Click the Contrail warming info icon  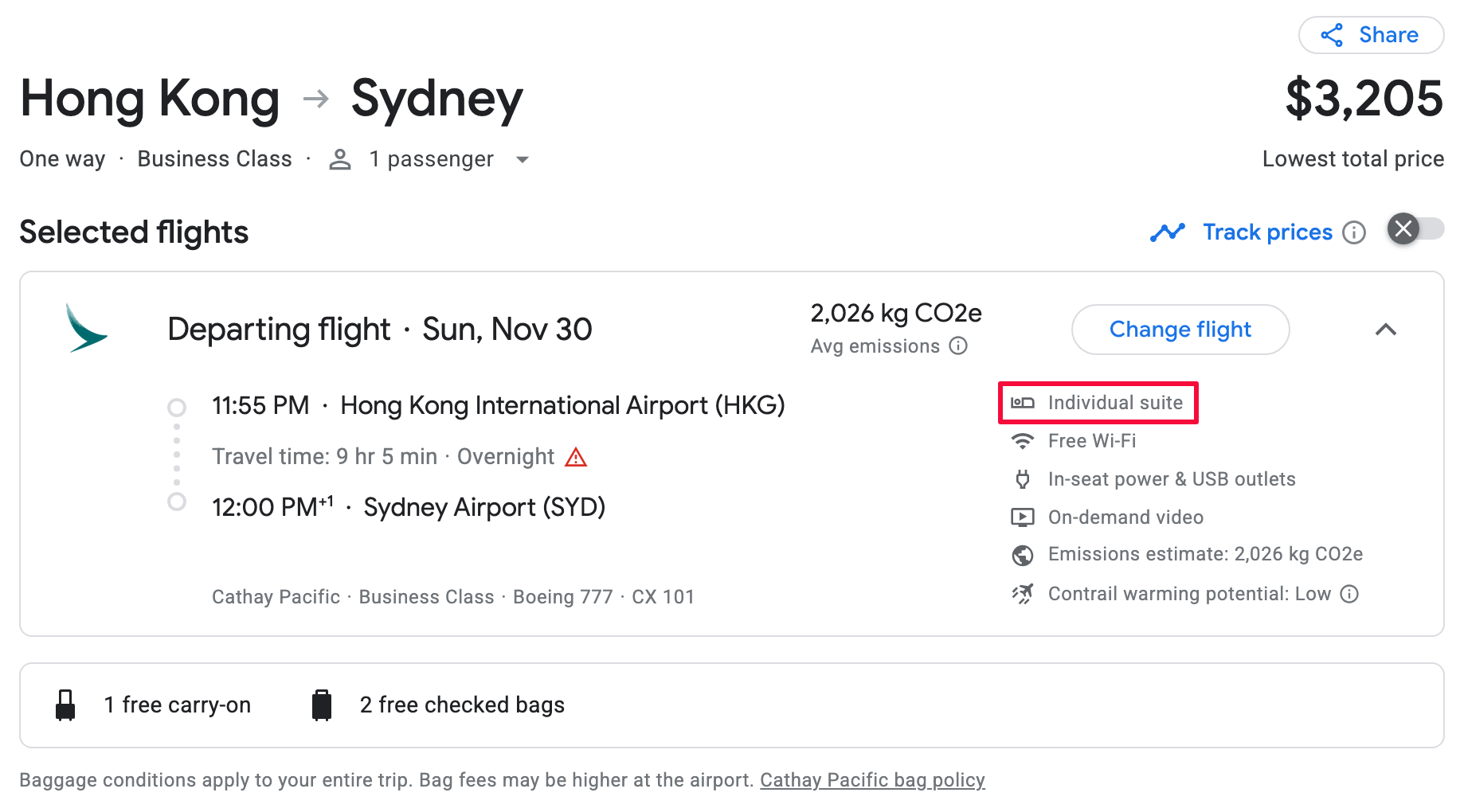(1349, 594)
